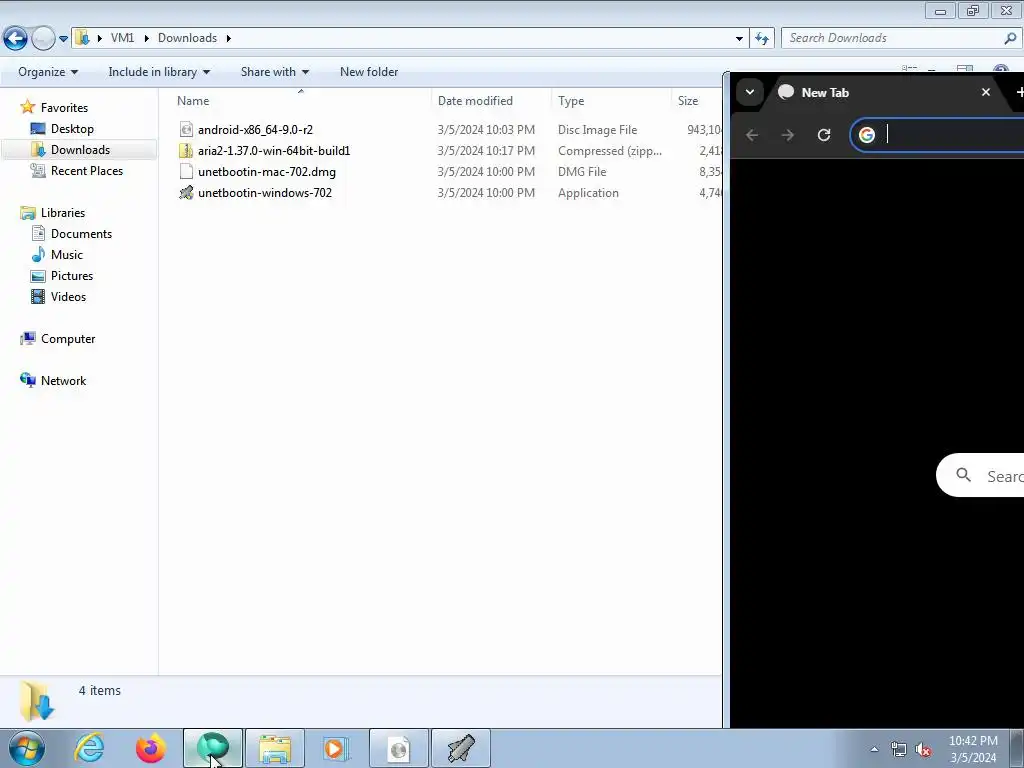Click the Favorites star in sidebar
This screenshot has height=768, width=1024.
tap(27, 107)
